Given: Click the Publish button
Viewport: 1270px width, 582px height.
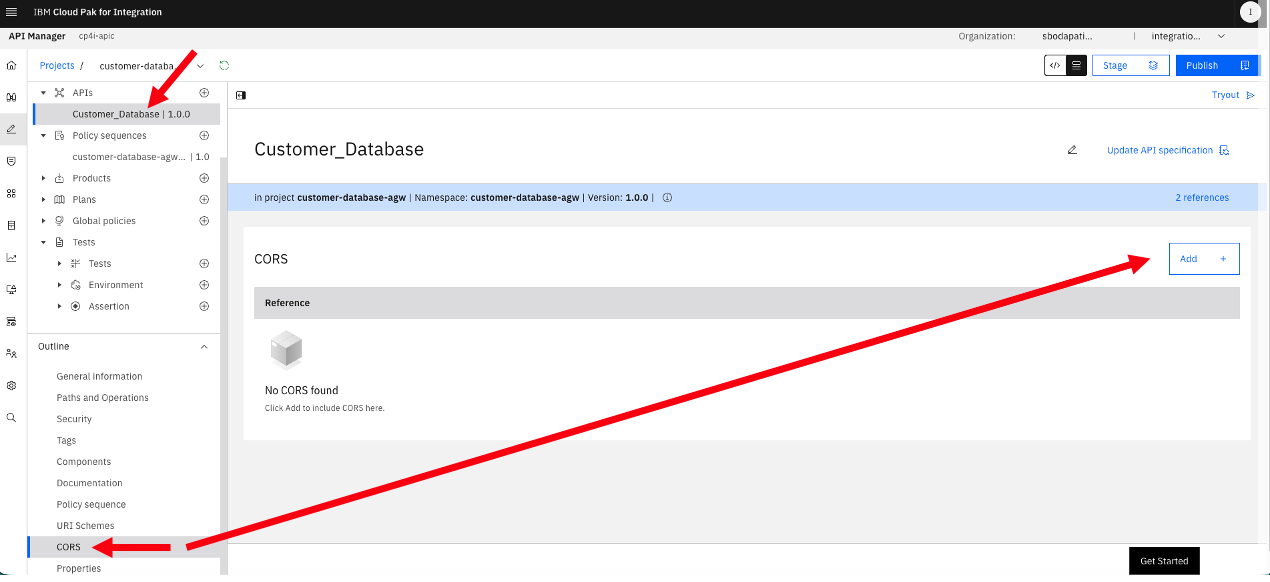Looking at the screenshot, I should (1217, 65).
